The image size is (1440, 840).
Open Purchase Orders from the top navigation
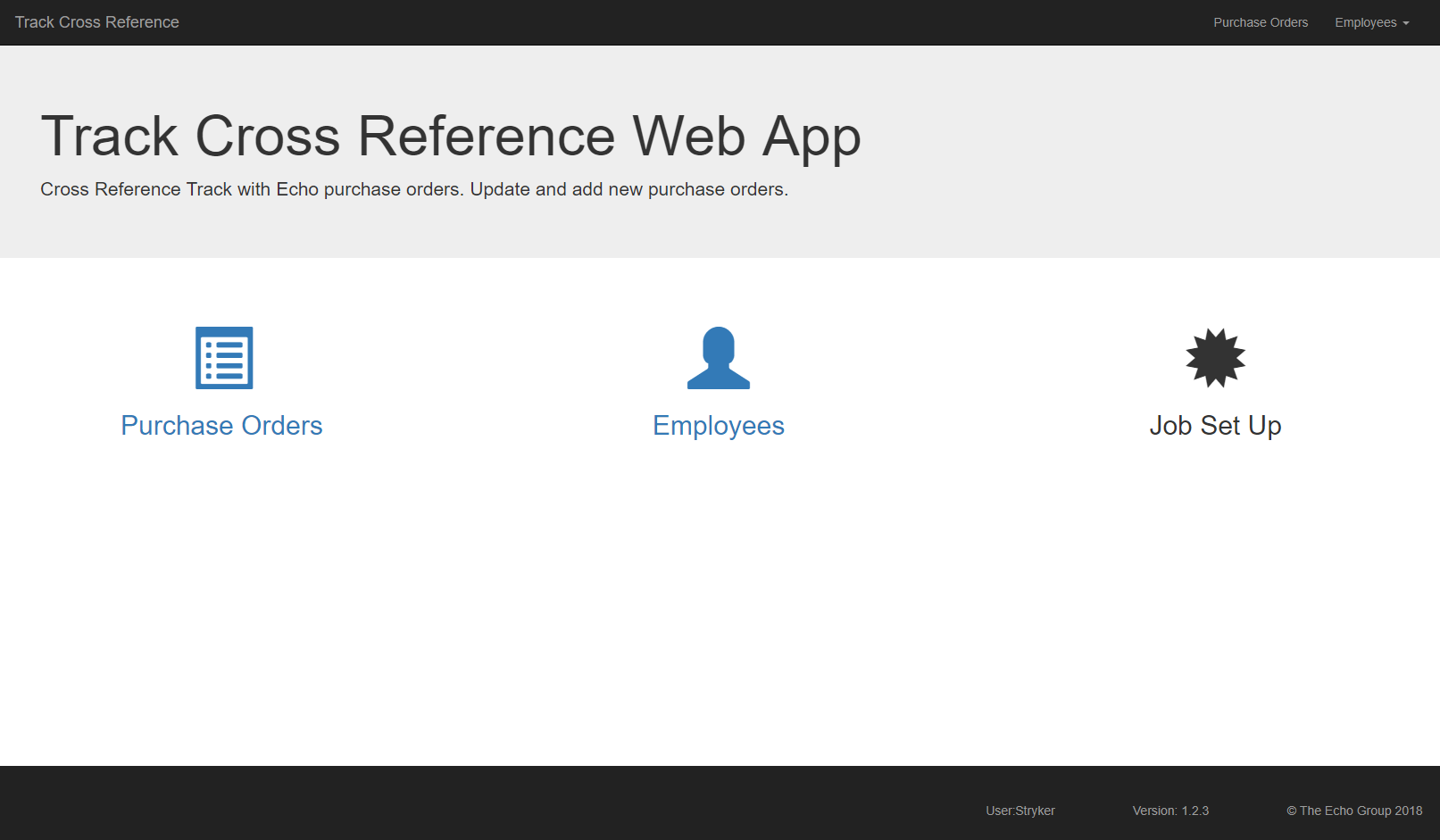(x=1260, y=22)
